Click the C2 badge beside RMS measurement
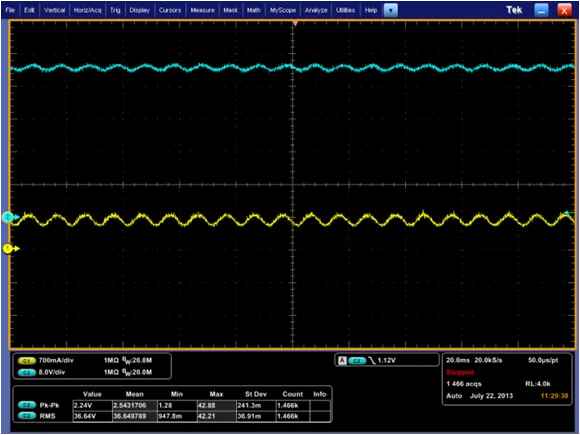This screenshot has height=435, width=580. tap(27, 416)
